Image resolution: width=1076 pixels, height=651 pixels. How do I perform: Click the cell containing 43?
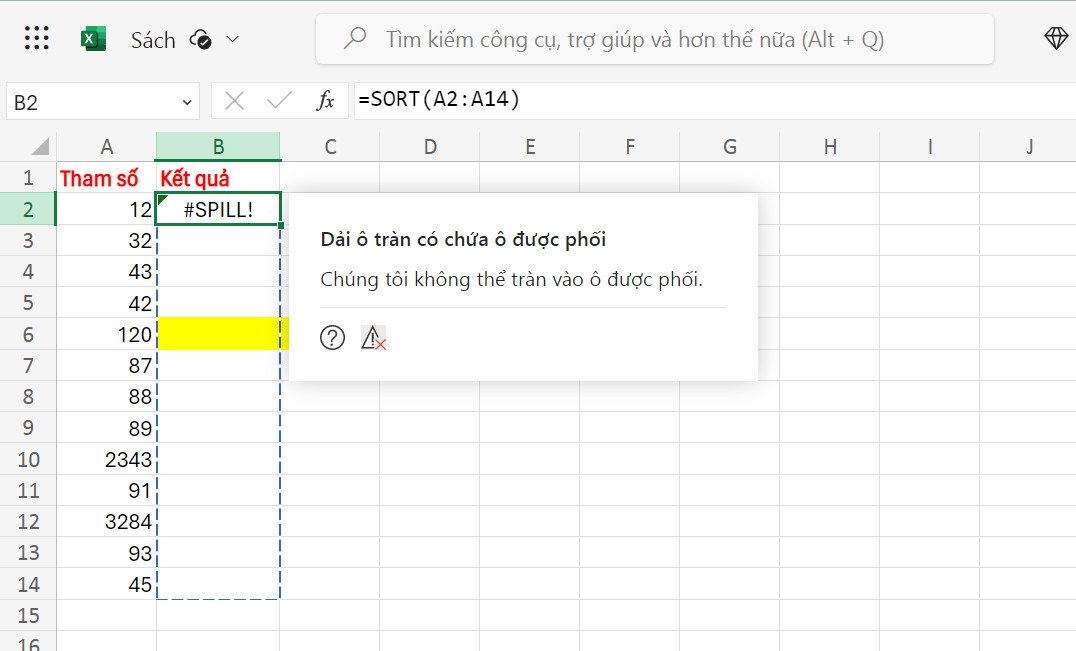pyautogui.click(x=106, y=272)
